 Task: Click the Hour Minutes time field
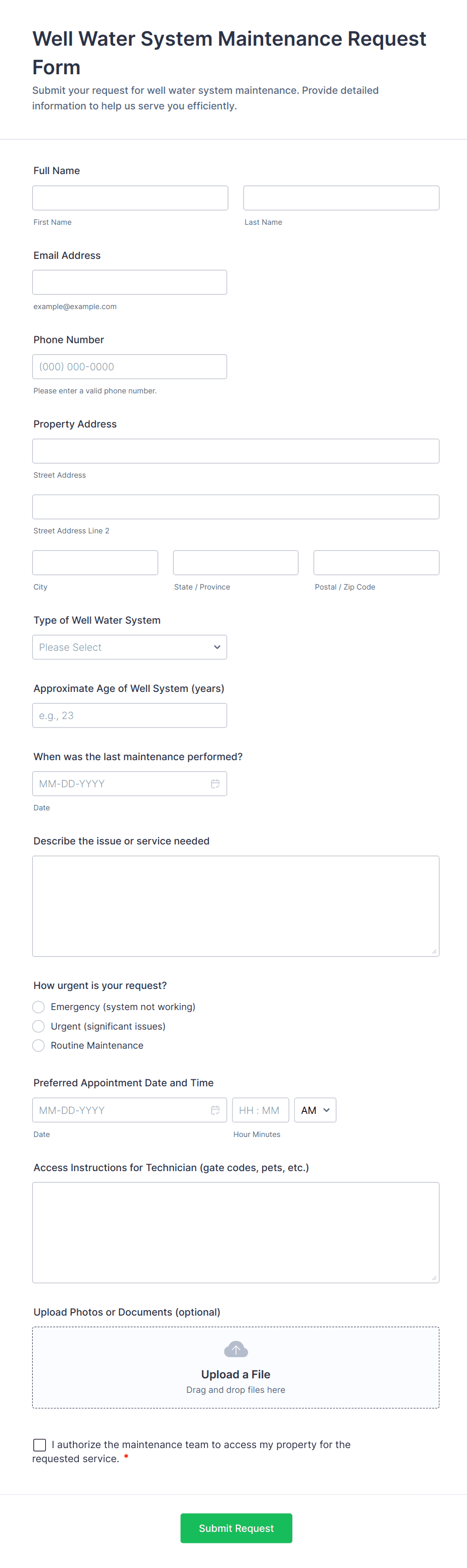click(260, 1110)
